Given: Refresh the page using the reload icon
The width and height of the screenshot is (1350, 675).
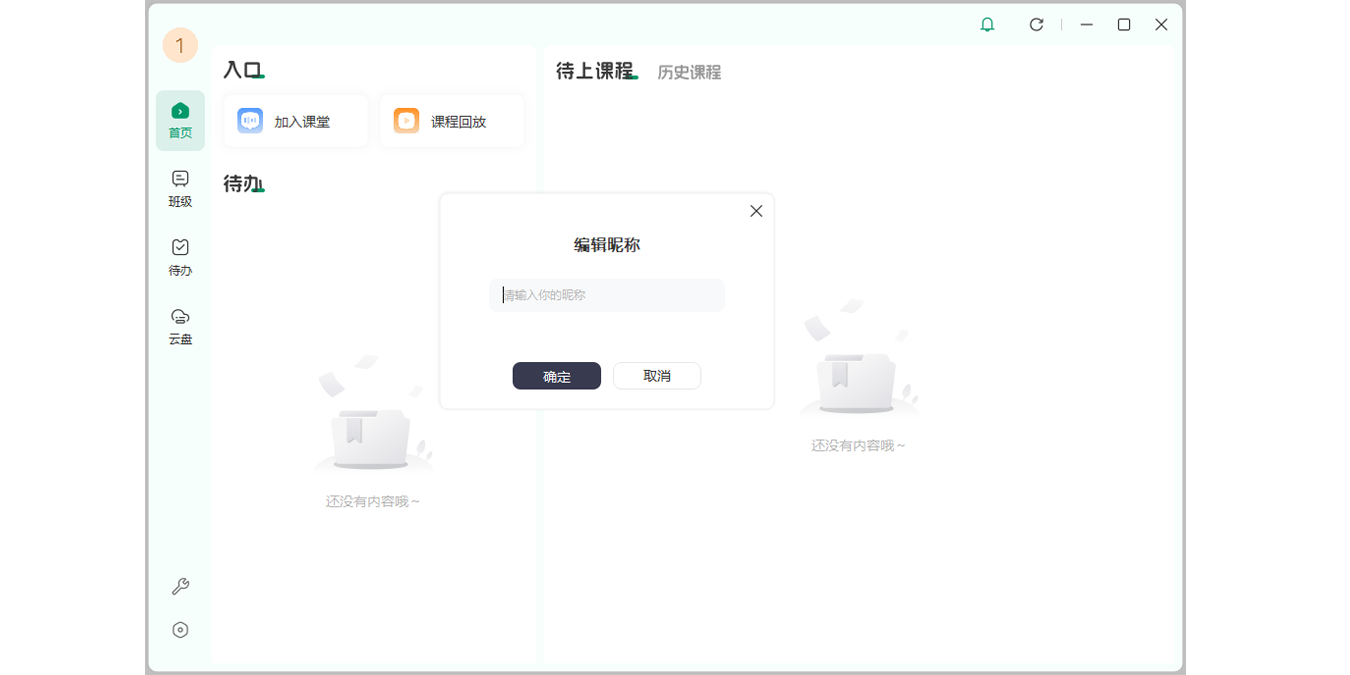Looking at the screenshot, I should pos(1036,24).
